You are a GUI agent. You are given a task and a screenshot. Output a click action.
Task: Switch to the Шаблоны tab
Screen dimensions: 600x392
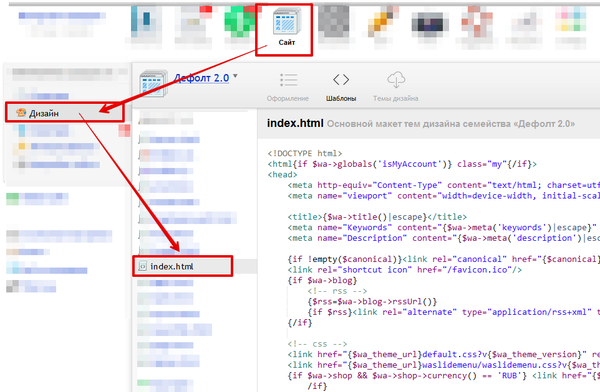(x=341, y=87)
